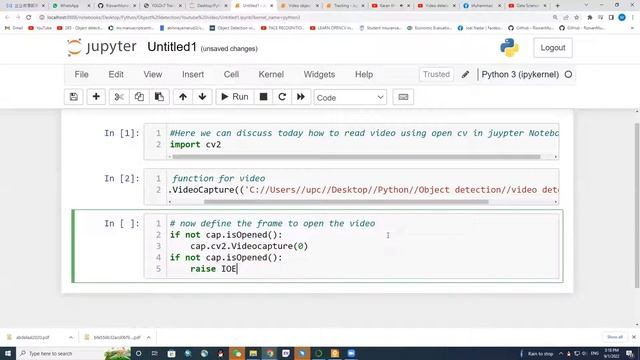The width and height of the screenshot is (640, 360).
Task: Open the Cell menu
Action: point(231,74)
